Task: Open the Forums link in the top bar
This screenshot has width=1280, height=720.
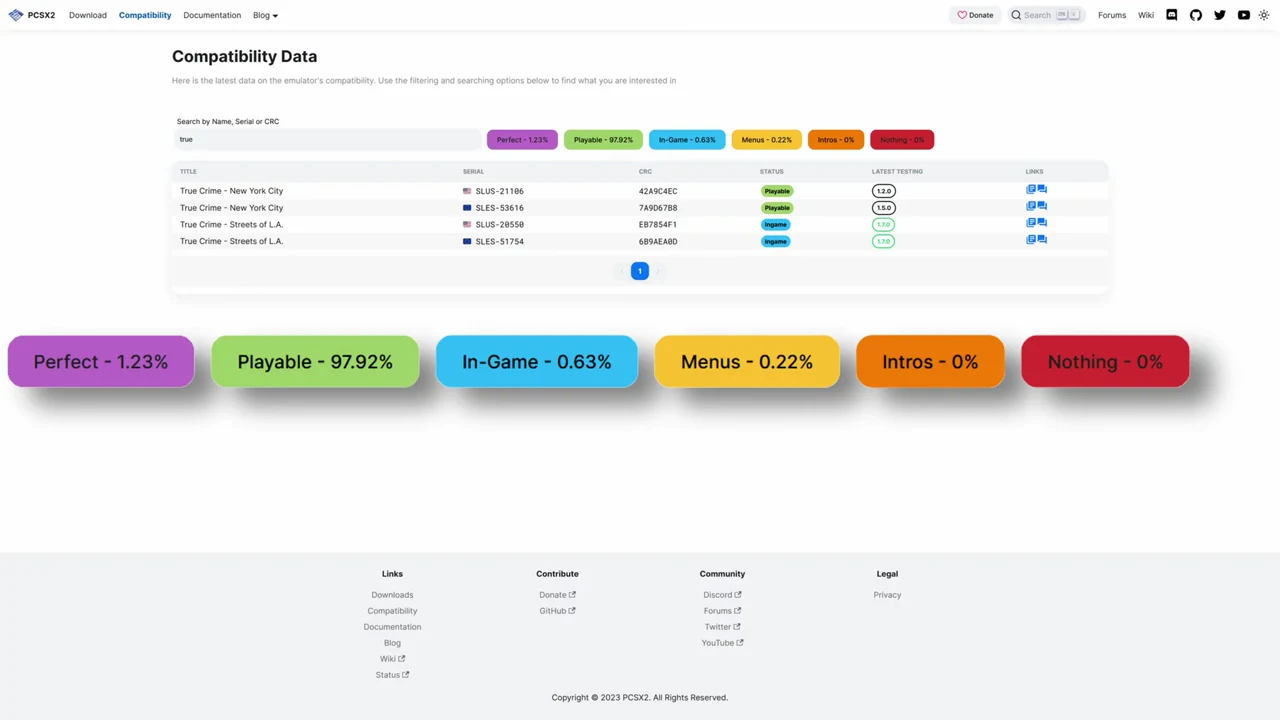Action: [1112, 15]
